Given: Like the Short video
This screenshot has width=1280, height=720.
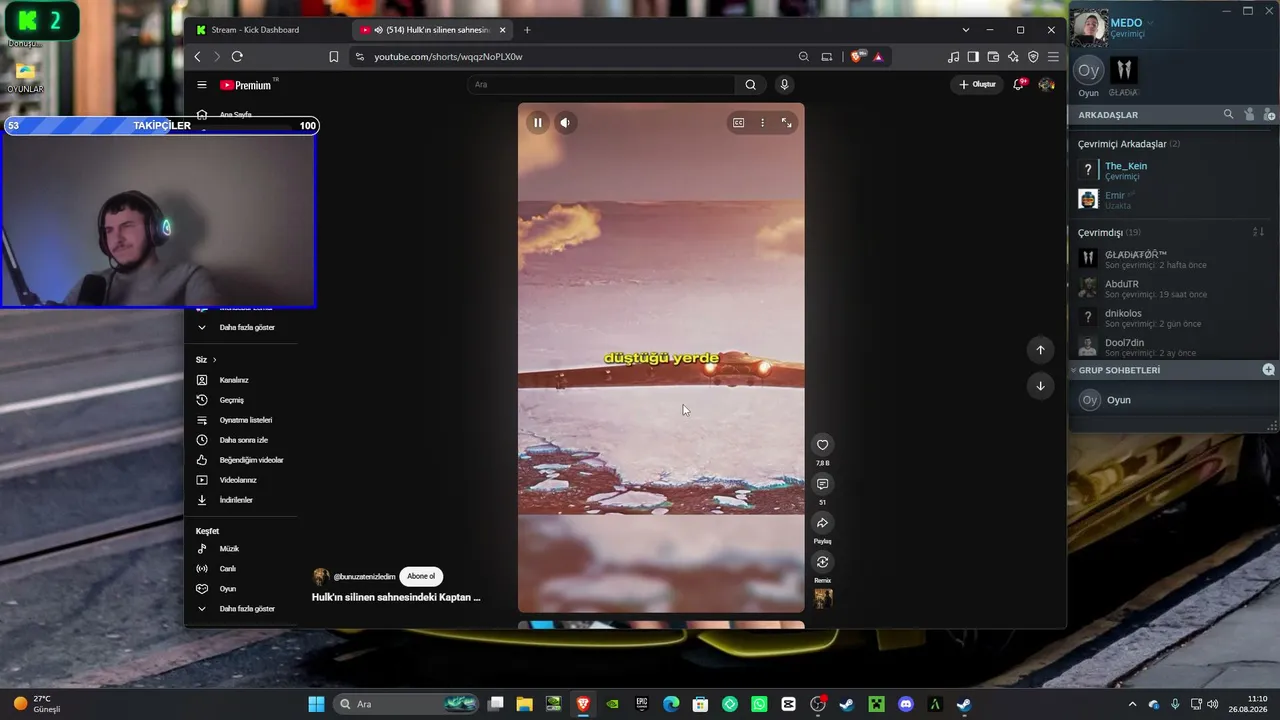Looking at the screenshot, I should (822, 445).
